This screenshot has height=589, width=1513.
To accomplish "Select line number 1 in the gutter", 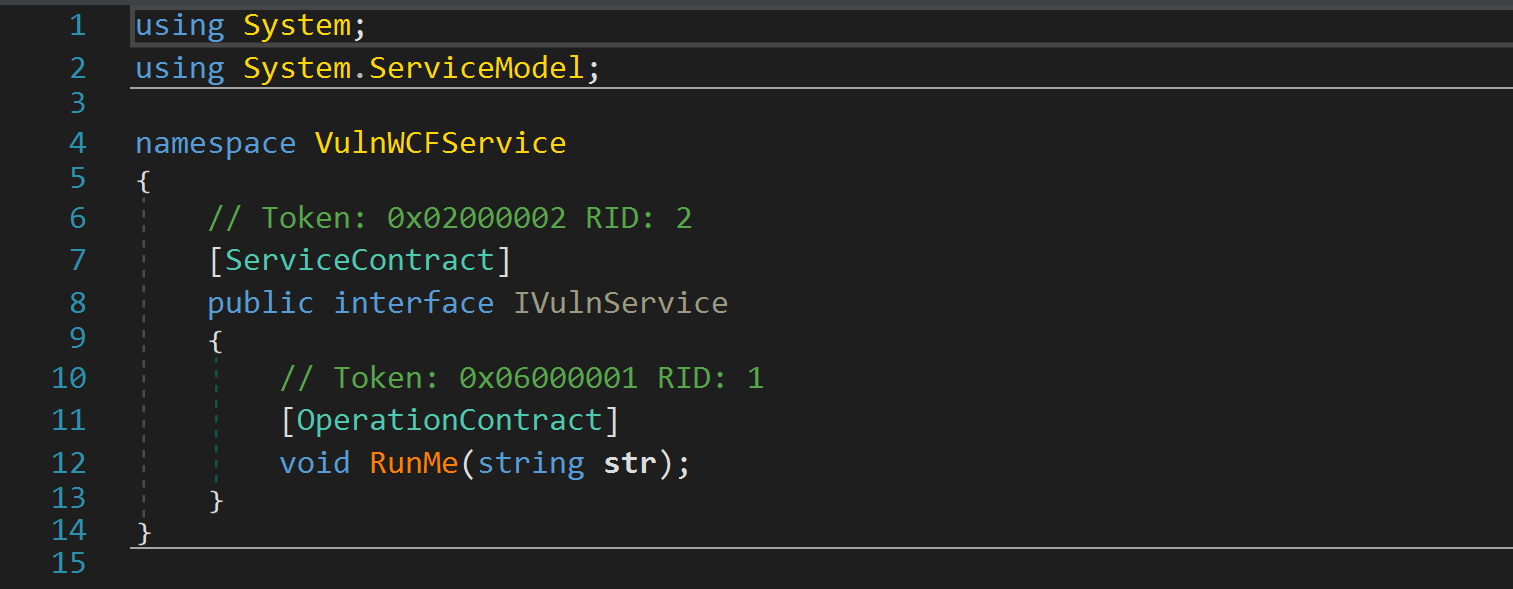I will [77, 25].
